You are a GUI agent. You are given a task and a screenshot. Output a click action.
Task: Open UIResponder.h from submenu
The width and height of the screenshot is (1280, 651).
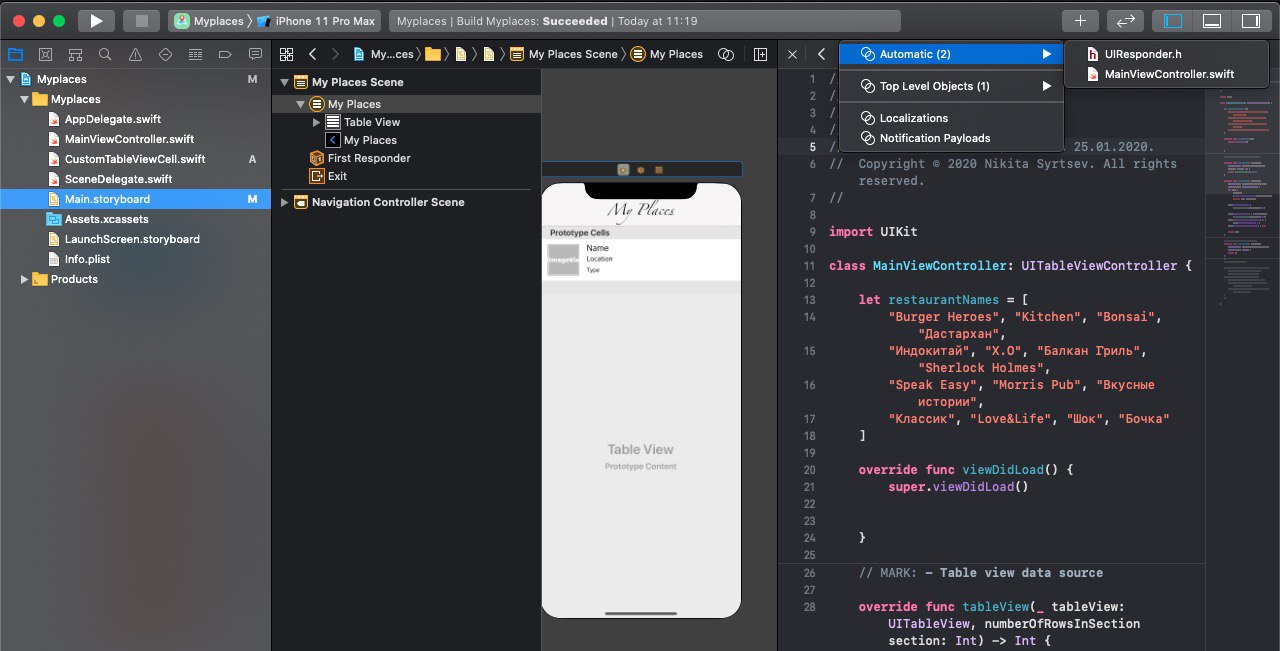pos(1166,54)
